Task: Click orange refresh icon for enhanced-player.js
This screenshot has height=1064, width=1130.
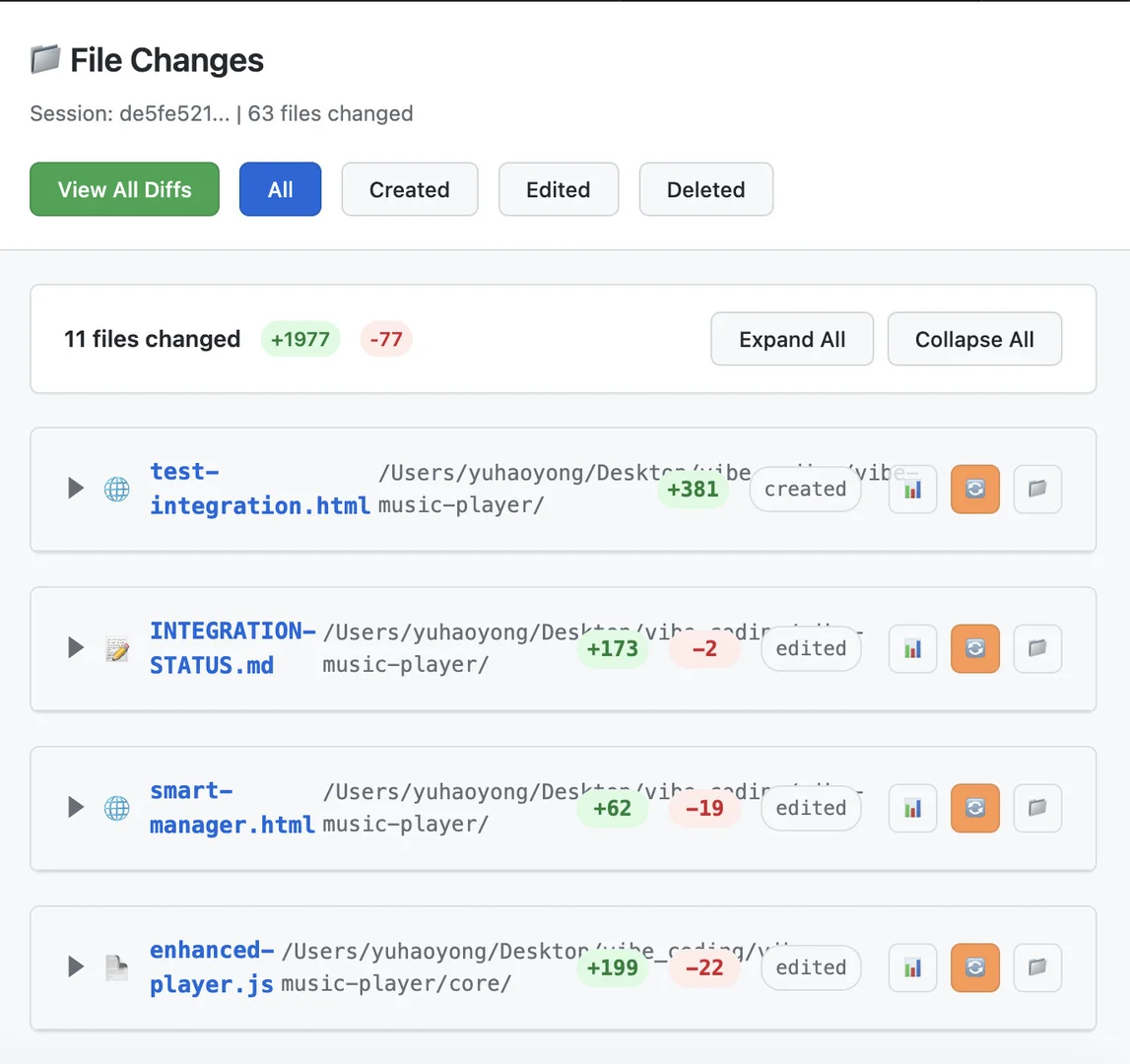Action: point(975,967)
